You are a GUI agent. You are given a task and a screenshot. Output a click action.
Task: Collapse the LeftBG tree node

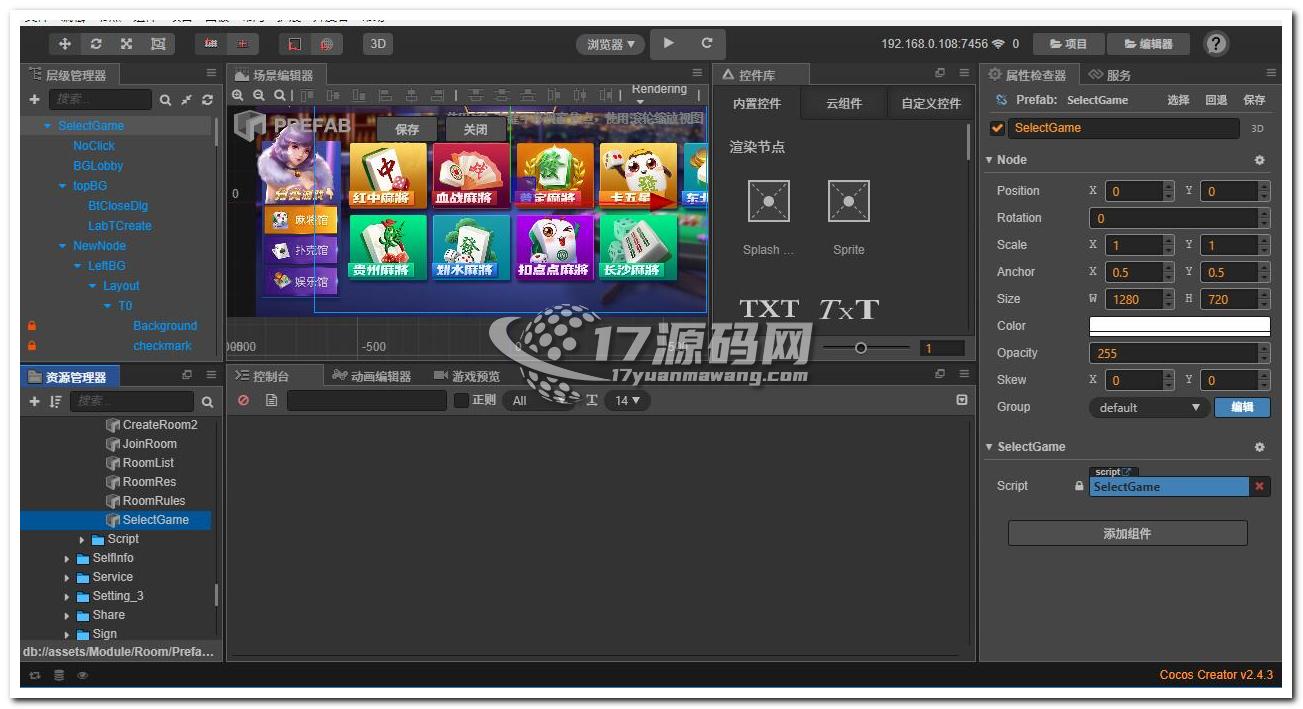pos(78,266)
